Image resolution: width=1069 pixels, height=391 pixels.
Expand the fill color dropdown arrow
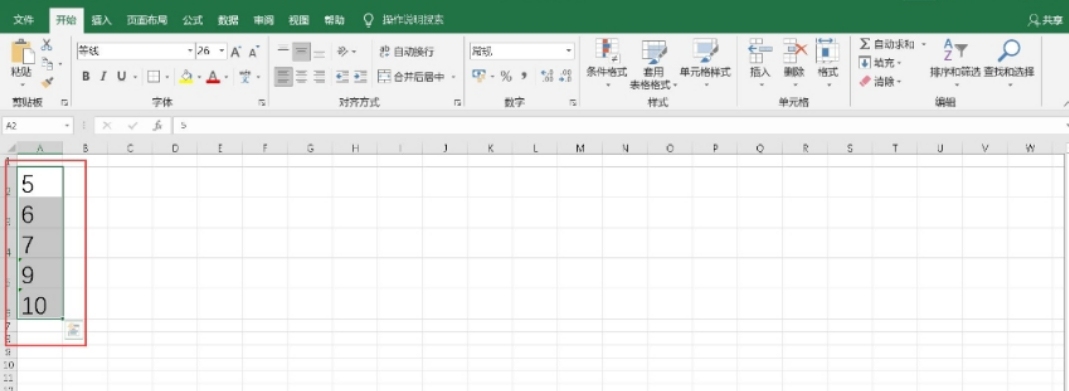click(x=199, y=76)
